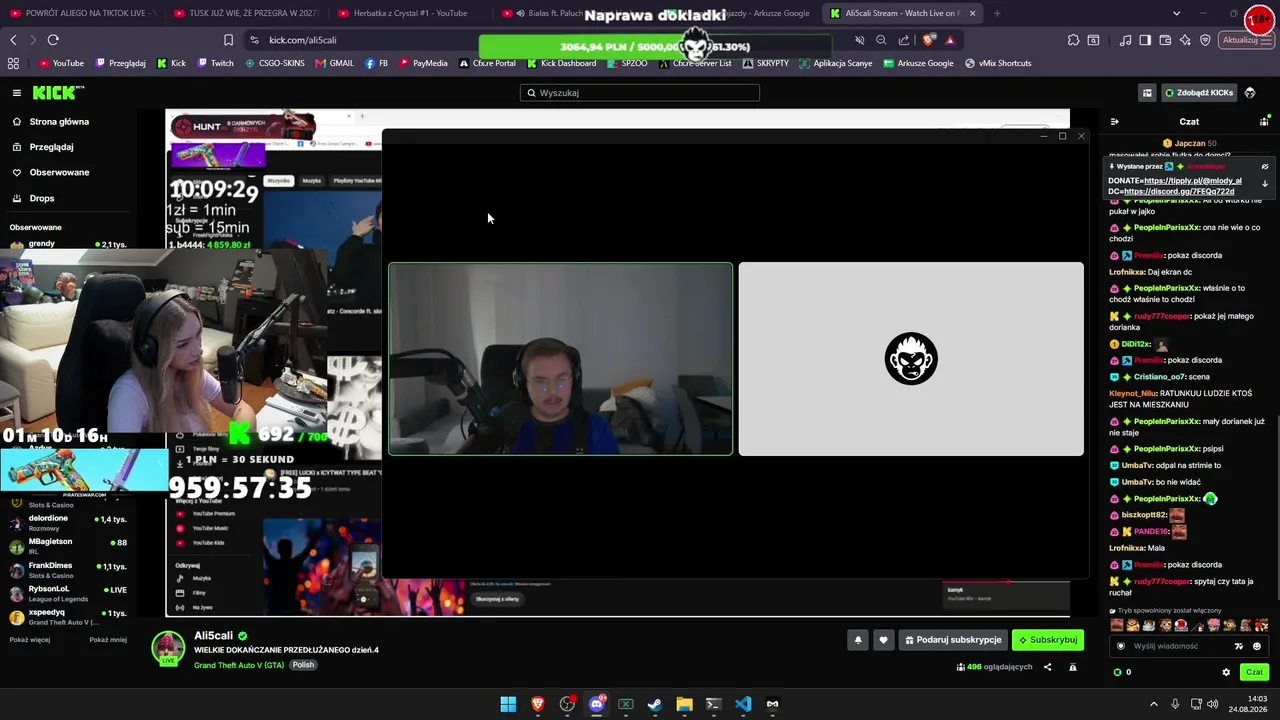The image size is (1280, 720).
Task: Click Pokaż mniej in sidebar
Action: coord(108,640)
